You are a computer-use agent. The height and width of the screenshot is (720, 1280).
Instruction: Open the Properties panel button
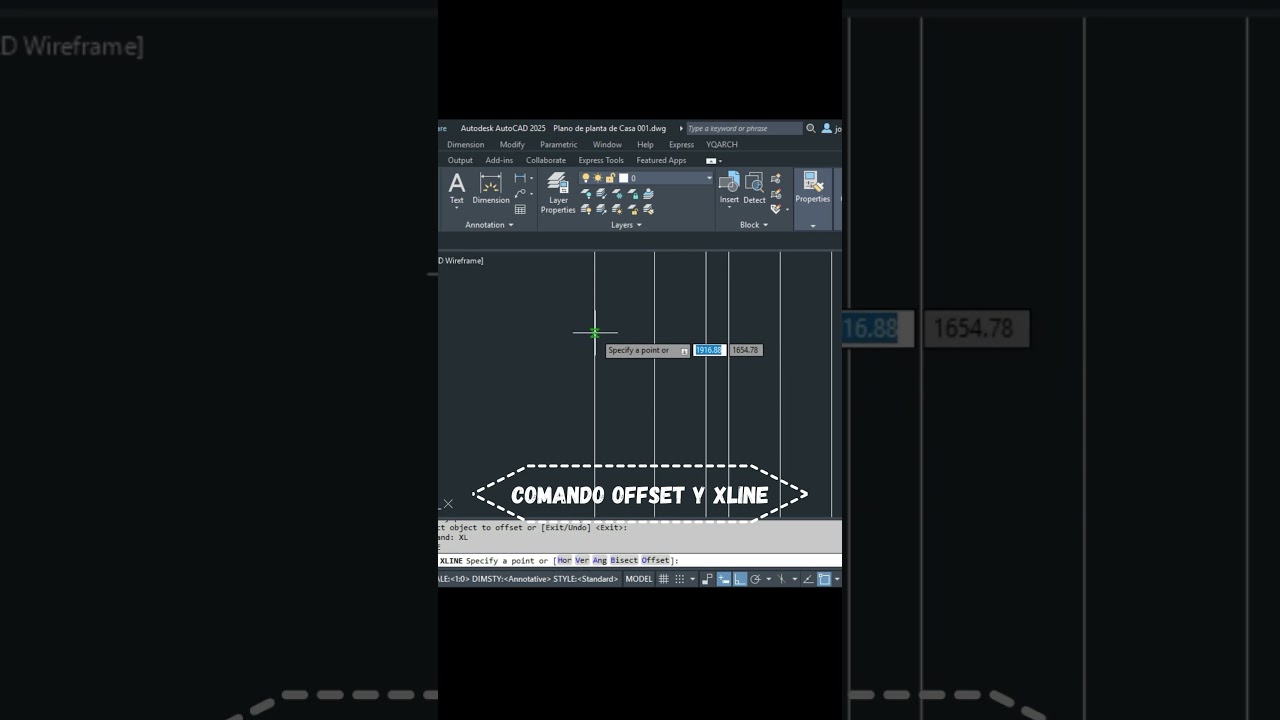[812, 187]
